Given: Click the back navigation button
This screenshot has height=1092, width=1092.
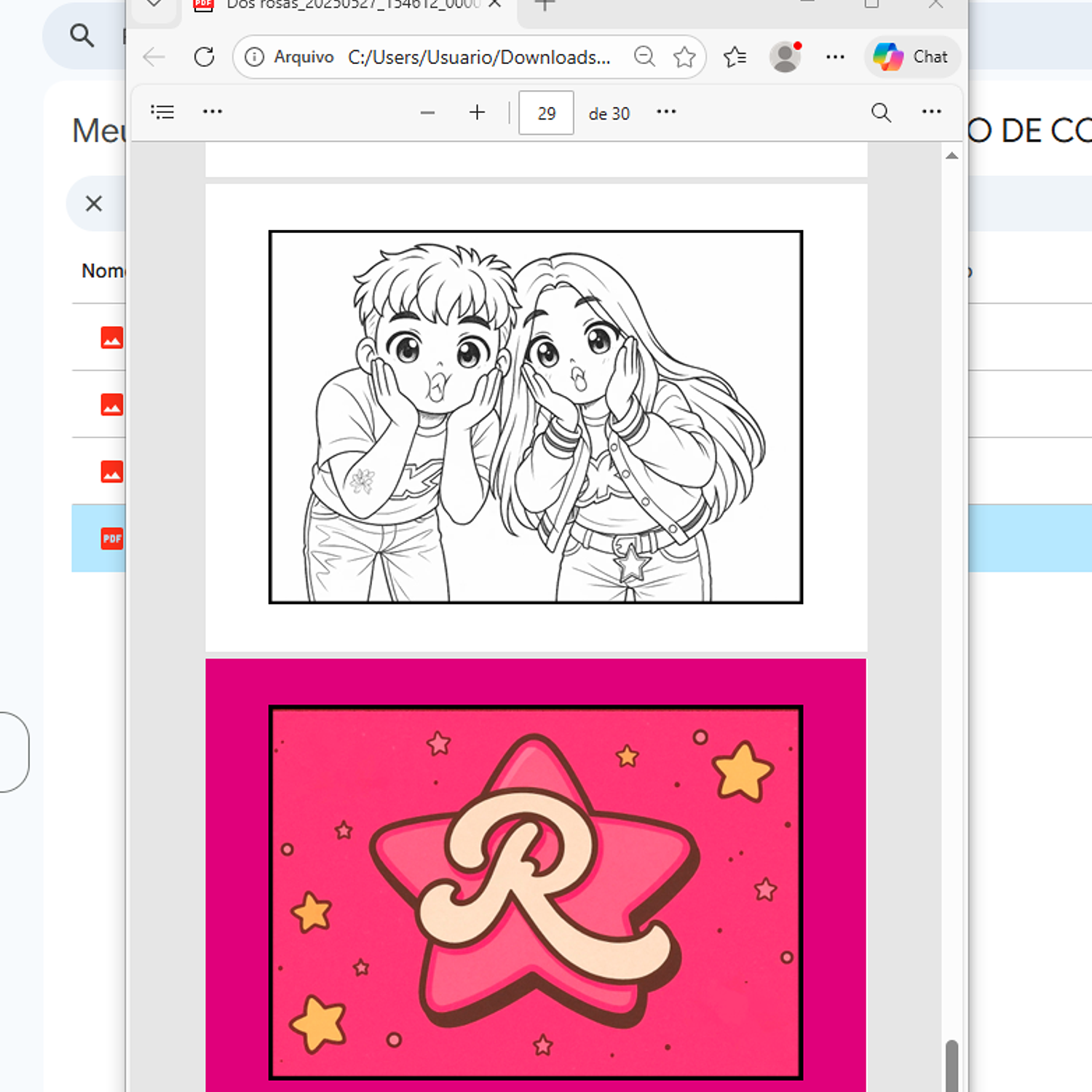Looking at the screenshot, I should (x=154, y=57).
